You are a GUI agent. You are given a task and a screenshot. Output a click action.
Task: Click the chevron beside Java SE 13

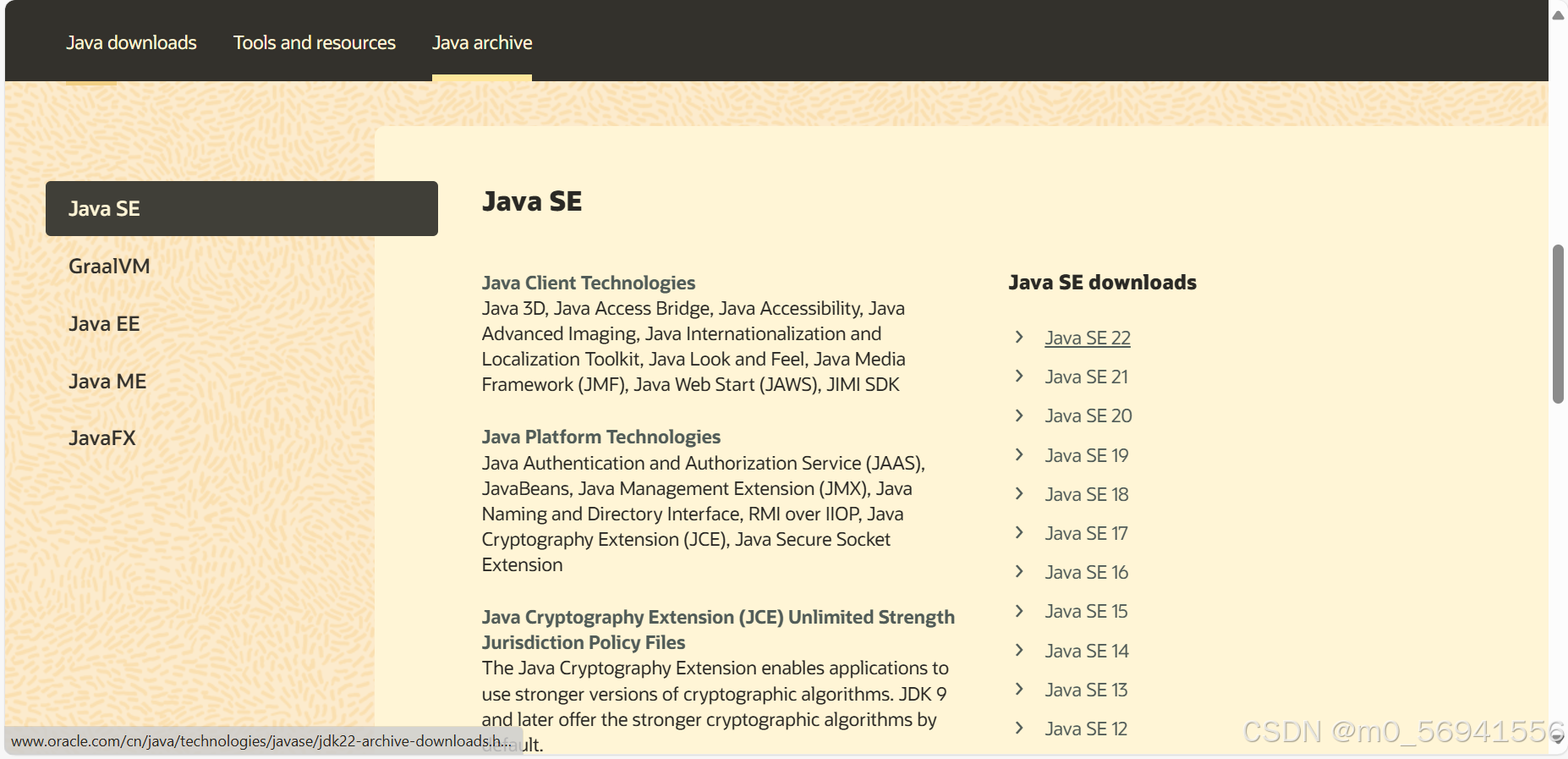point(1019,689)
